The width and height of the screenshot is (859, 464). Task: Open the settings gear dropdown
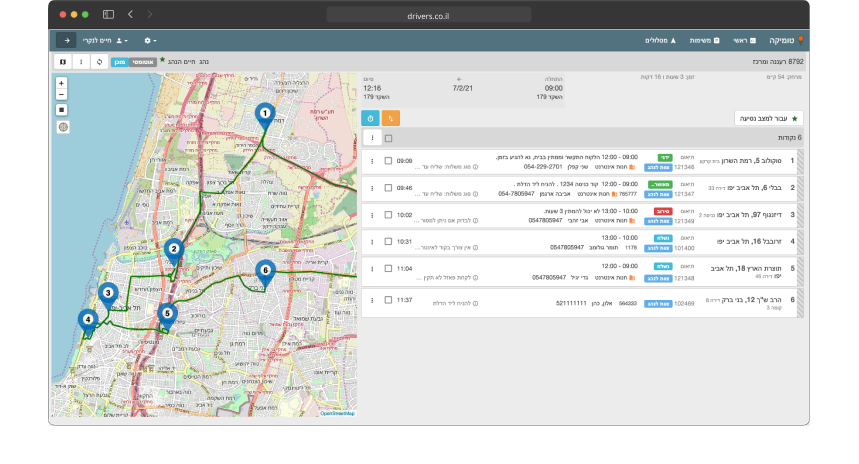(150, 41)
